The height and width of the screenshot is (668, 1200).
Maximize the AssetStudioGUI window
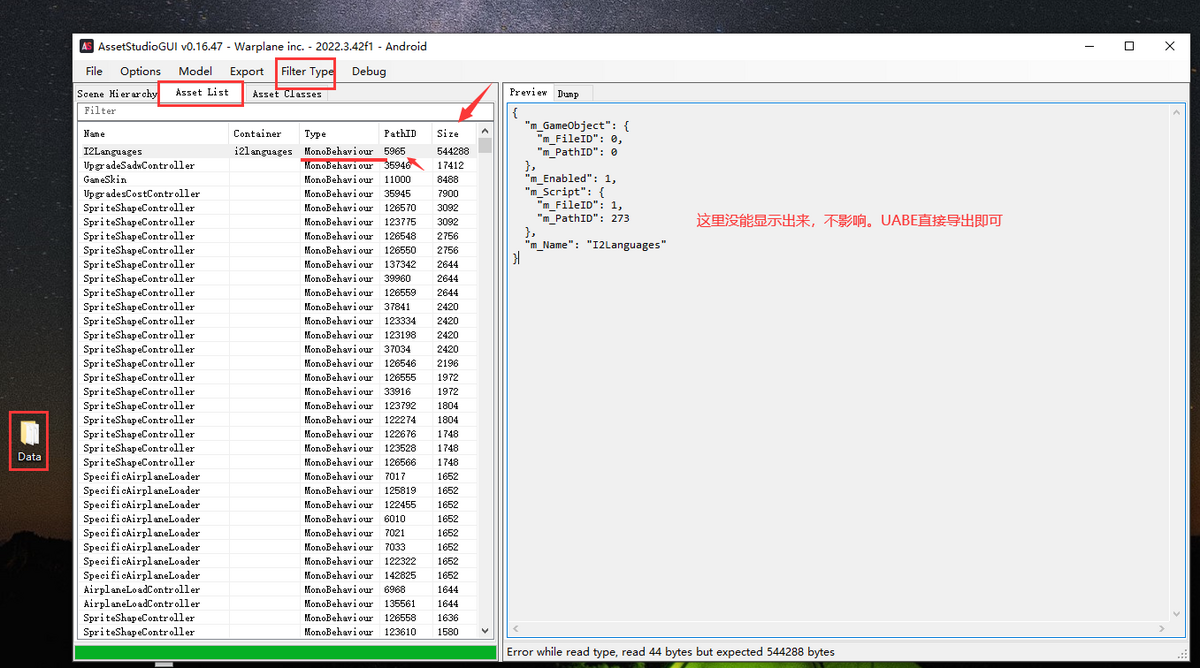pyautogui.click(x=1129, y=46)
